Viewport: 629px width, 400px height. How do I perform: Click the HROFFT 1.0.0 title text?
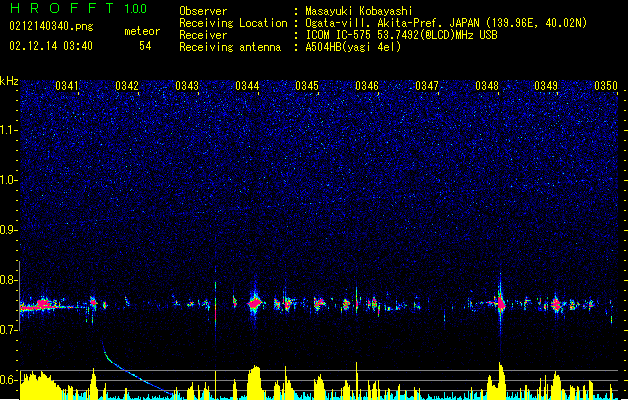click(x=79, y=8)
